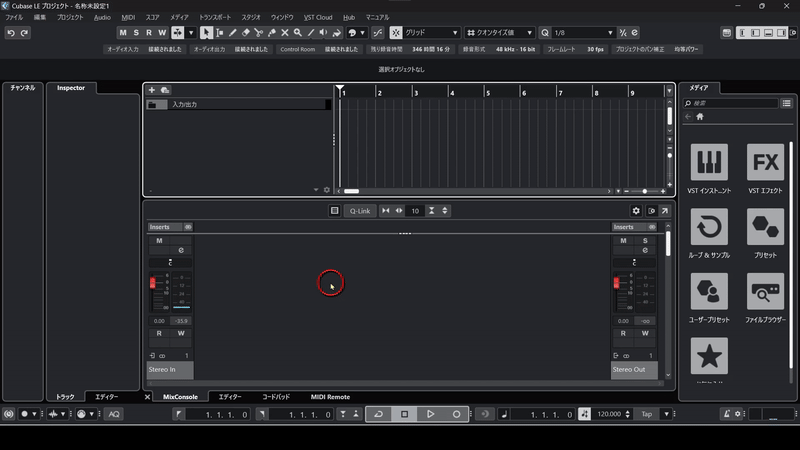Open VST Effects FX tile
This screenshot has width=800, height=450.
(765, 162)
